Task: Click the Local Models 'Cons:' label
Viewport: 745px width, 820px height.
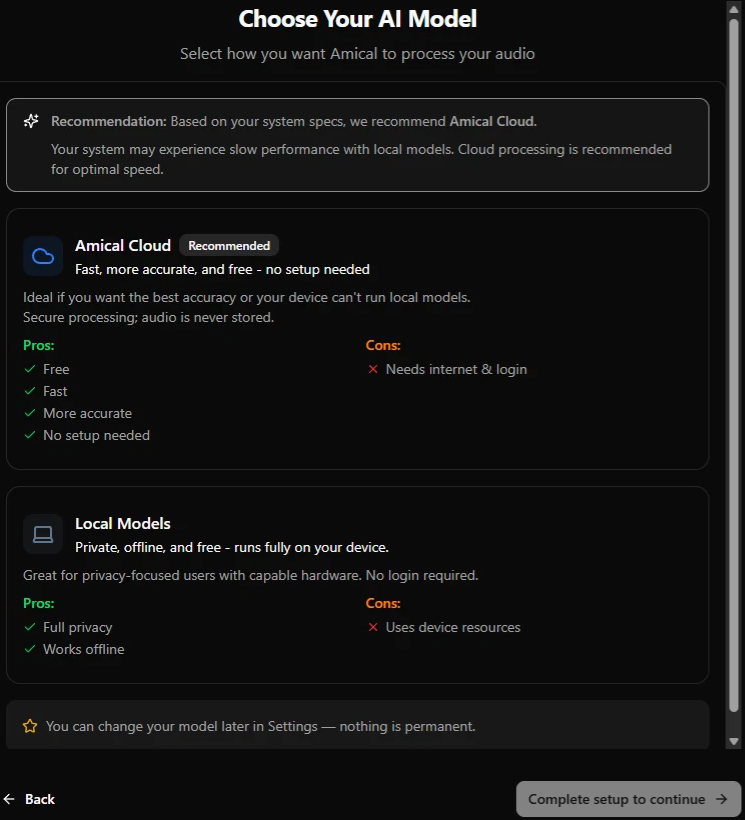Action: tap(383, 603)
